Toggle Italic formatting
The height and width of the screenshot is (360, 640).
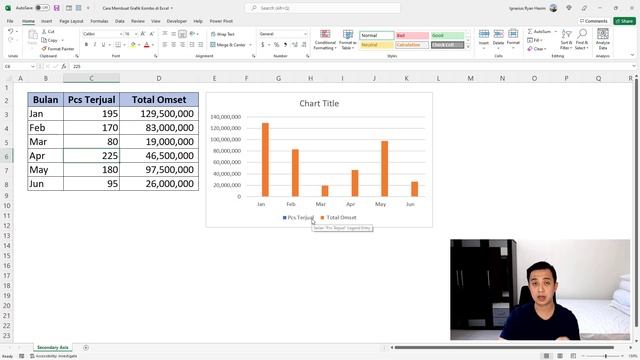[x=95, y=44]
